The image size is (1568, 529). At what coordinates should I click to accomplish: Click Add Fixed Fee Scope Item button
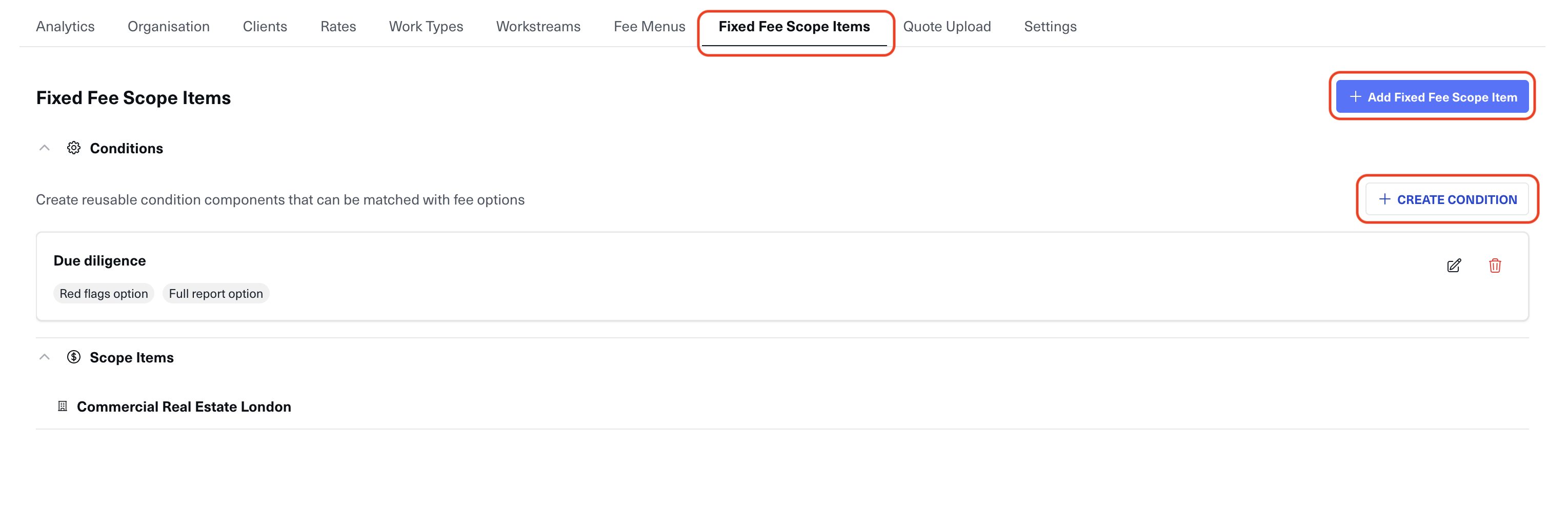click(1432, 97)
